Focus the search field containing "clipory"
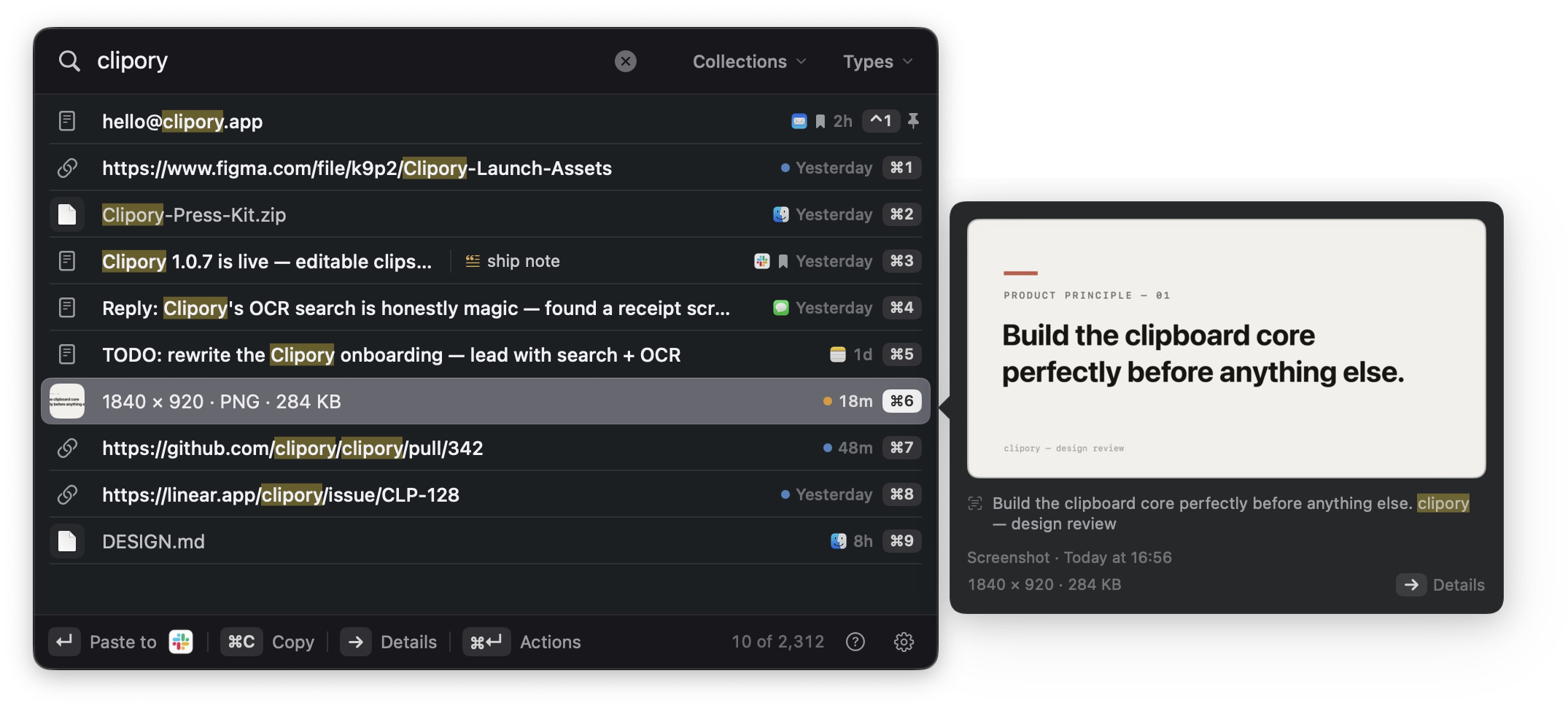Image resolution: width=1568 pixels, height=719 pixels. coord(350,61)
